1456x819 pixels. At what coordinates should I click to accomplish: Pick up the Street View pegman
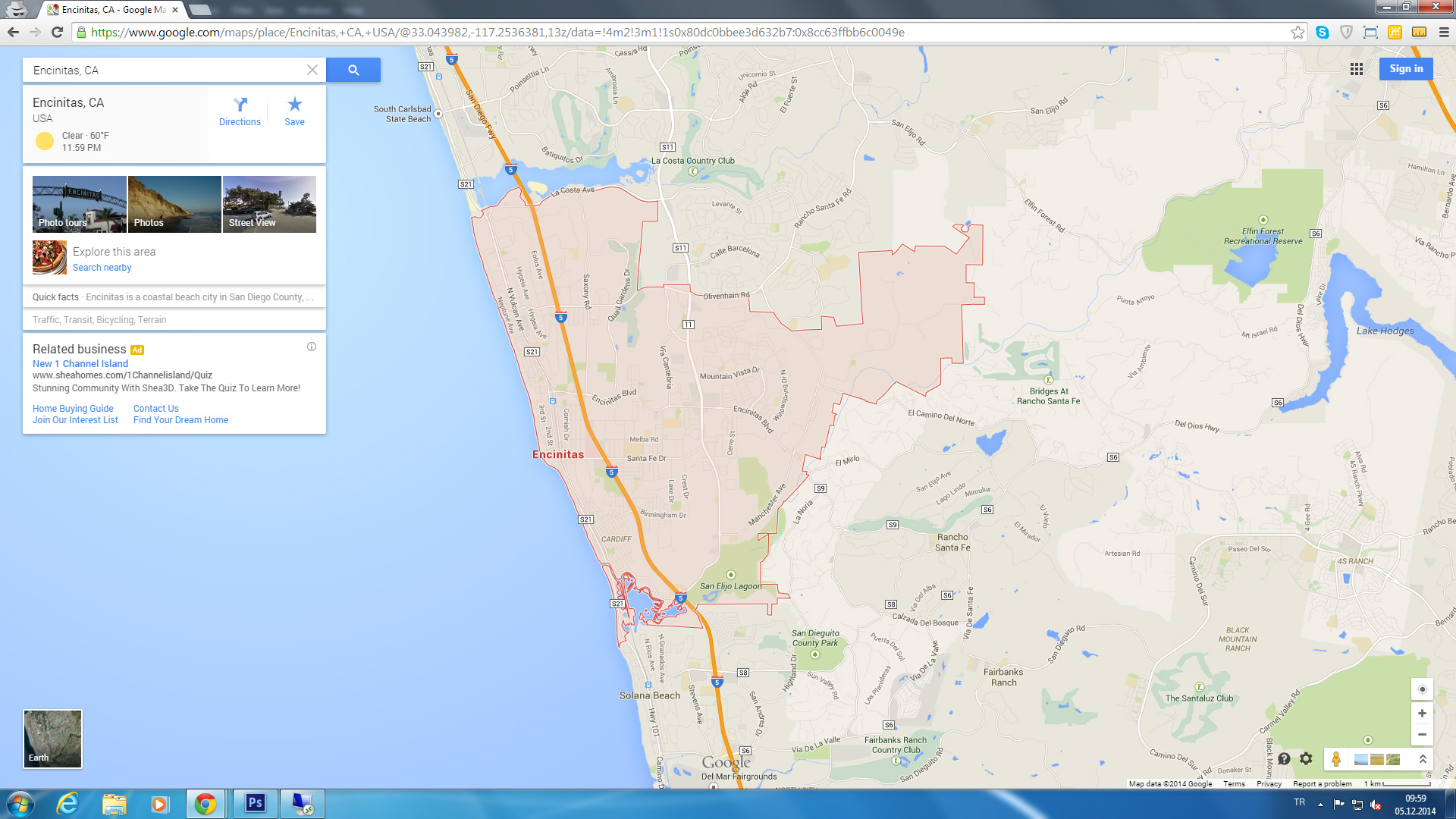click(x=1336, y=759)
